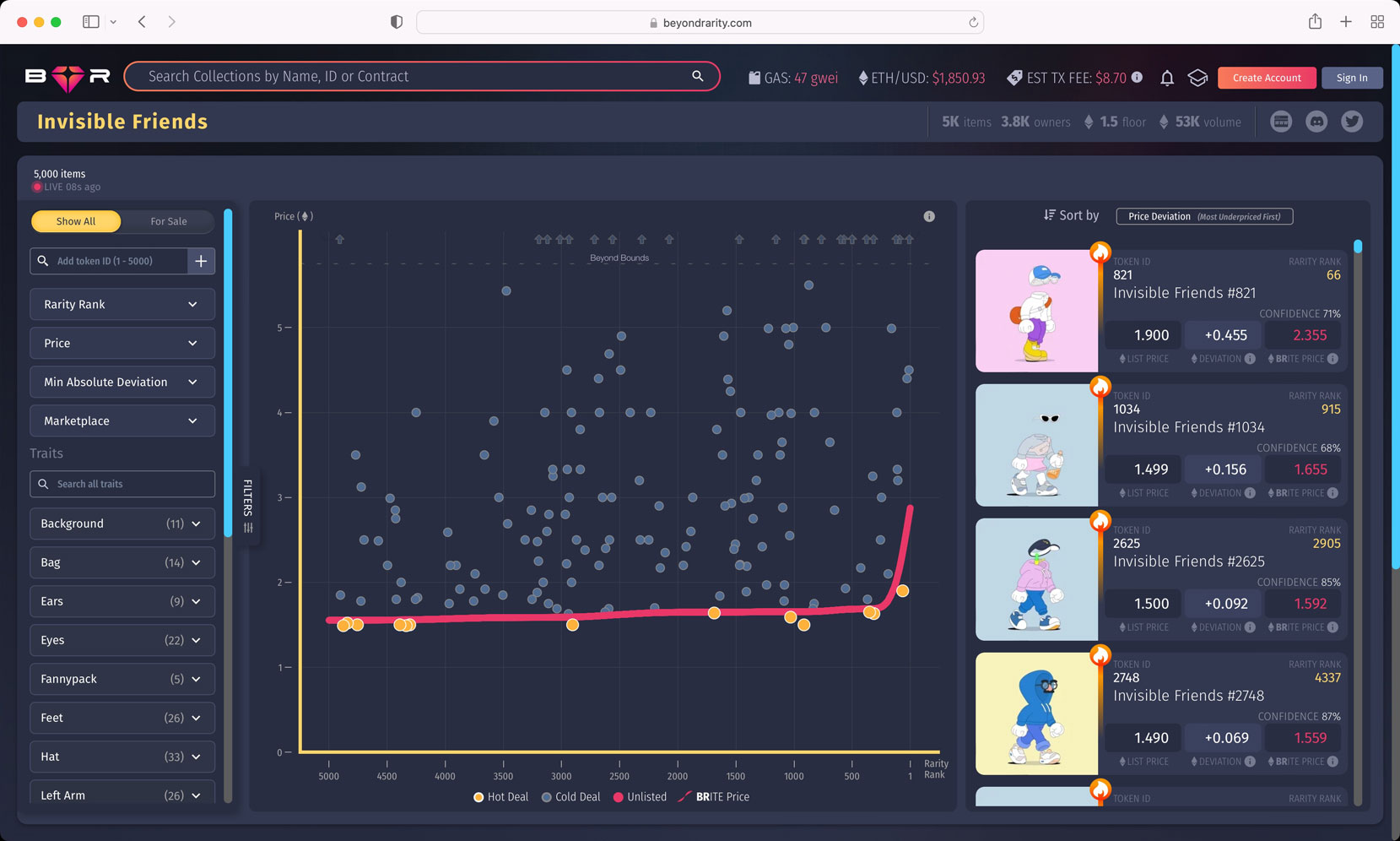Open Invisible Friends #821 title link
Viewport: 1400px width, 841px height.
coord(1184,293)
